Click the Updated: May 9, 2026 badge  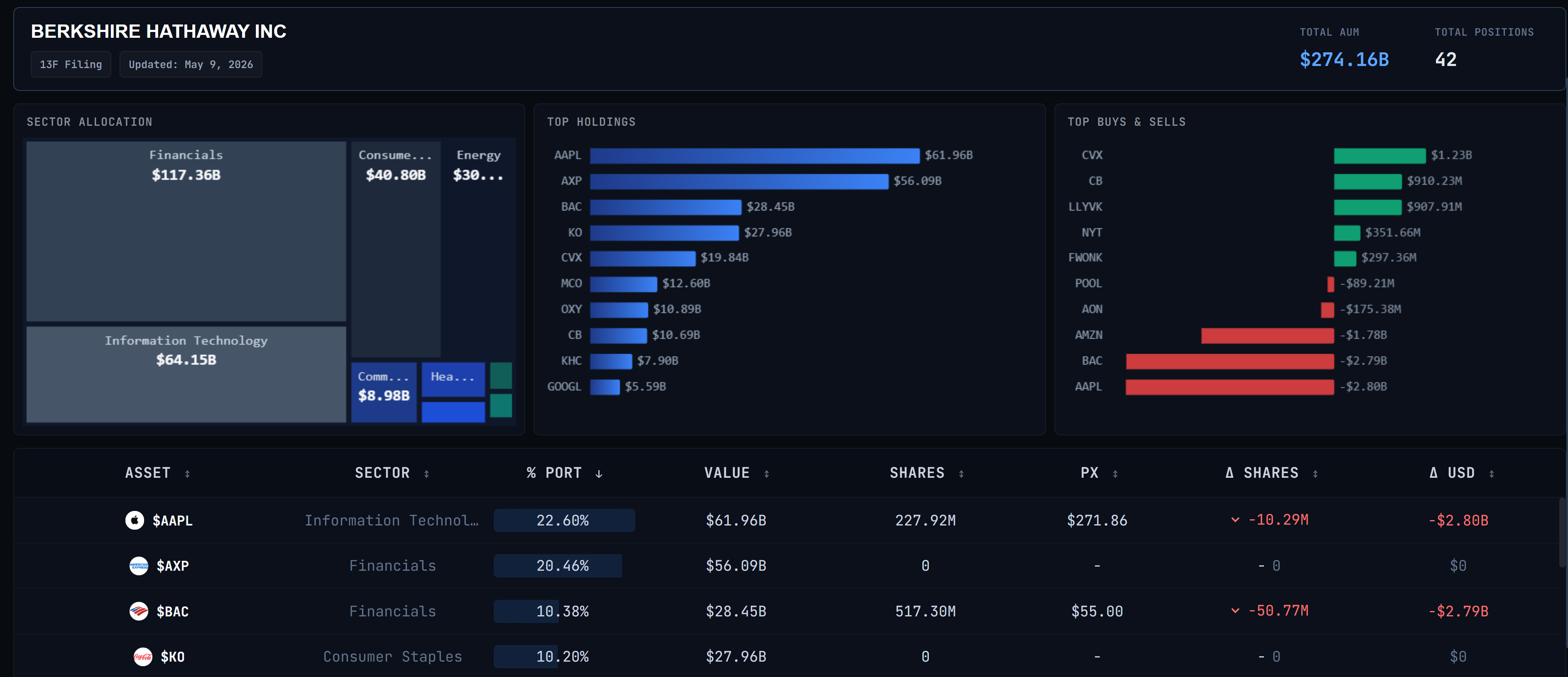point(191,64)
